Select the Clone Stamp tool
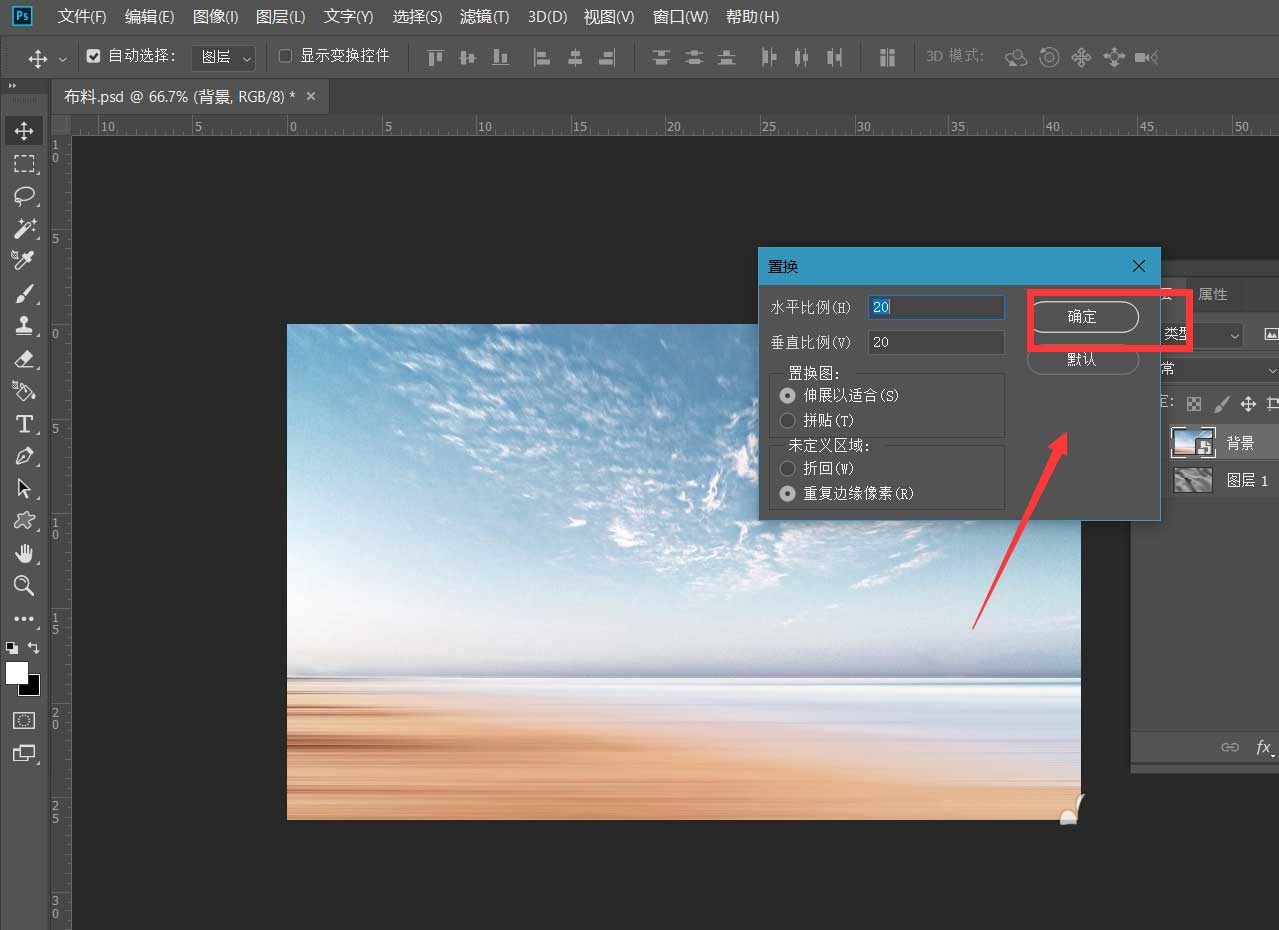This screenshot has width=1279, height=930. [x=24, y=325]
